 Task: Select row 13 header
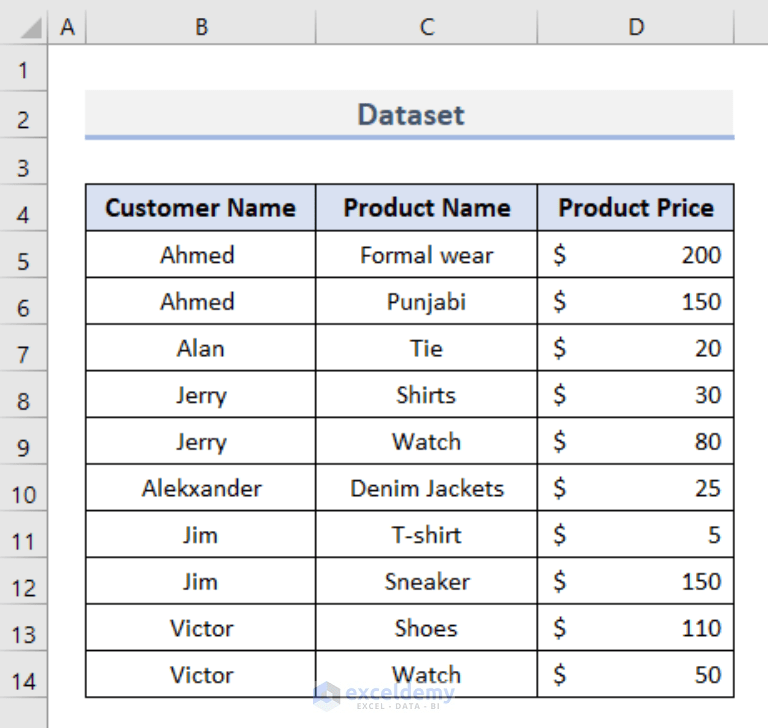(23, 628)
